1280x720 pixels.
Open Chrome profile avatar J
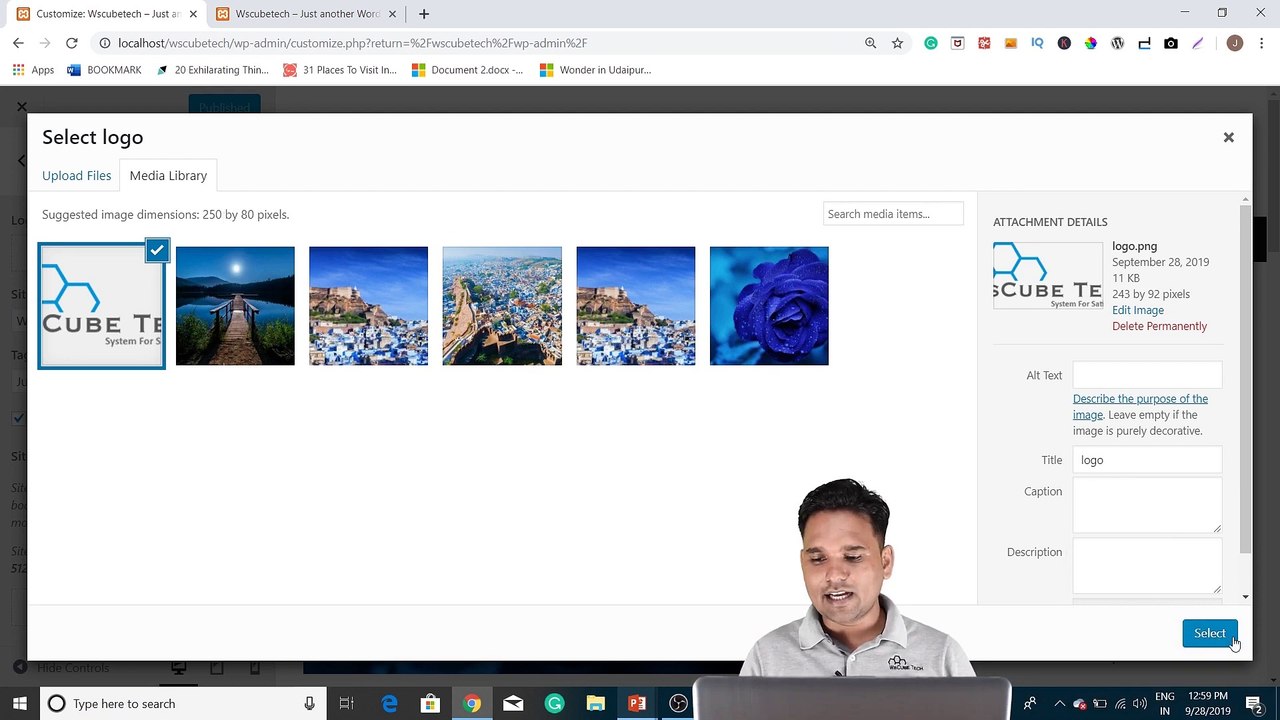point(1234,43)
